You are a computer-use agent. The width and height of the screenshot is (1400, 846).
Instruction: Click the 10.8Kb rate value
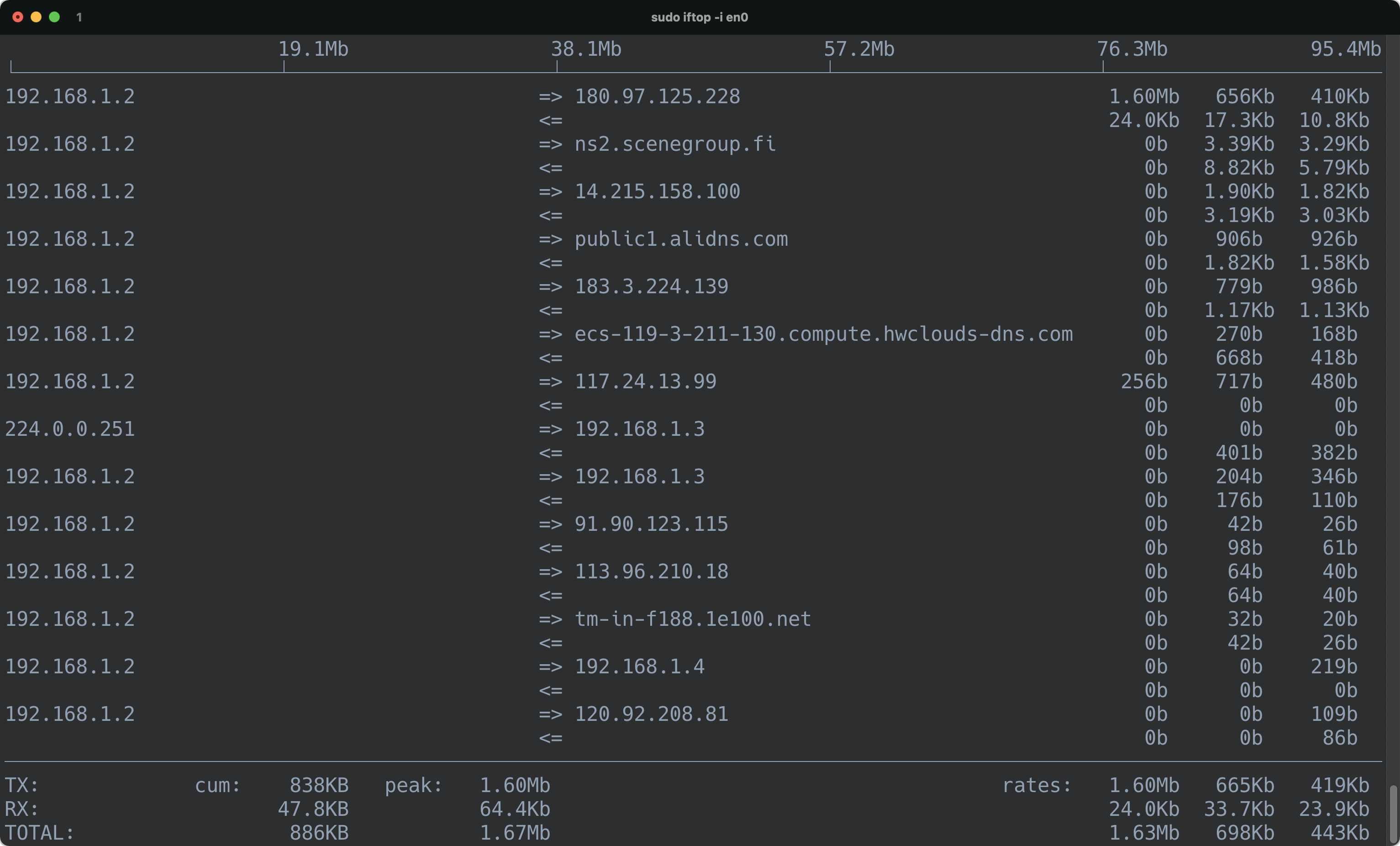pos(1335,121)
